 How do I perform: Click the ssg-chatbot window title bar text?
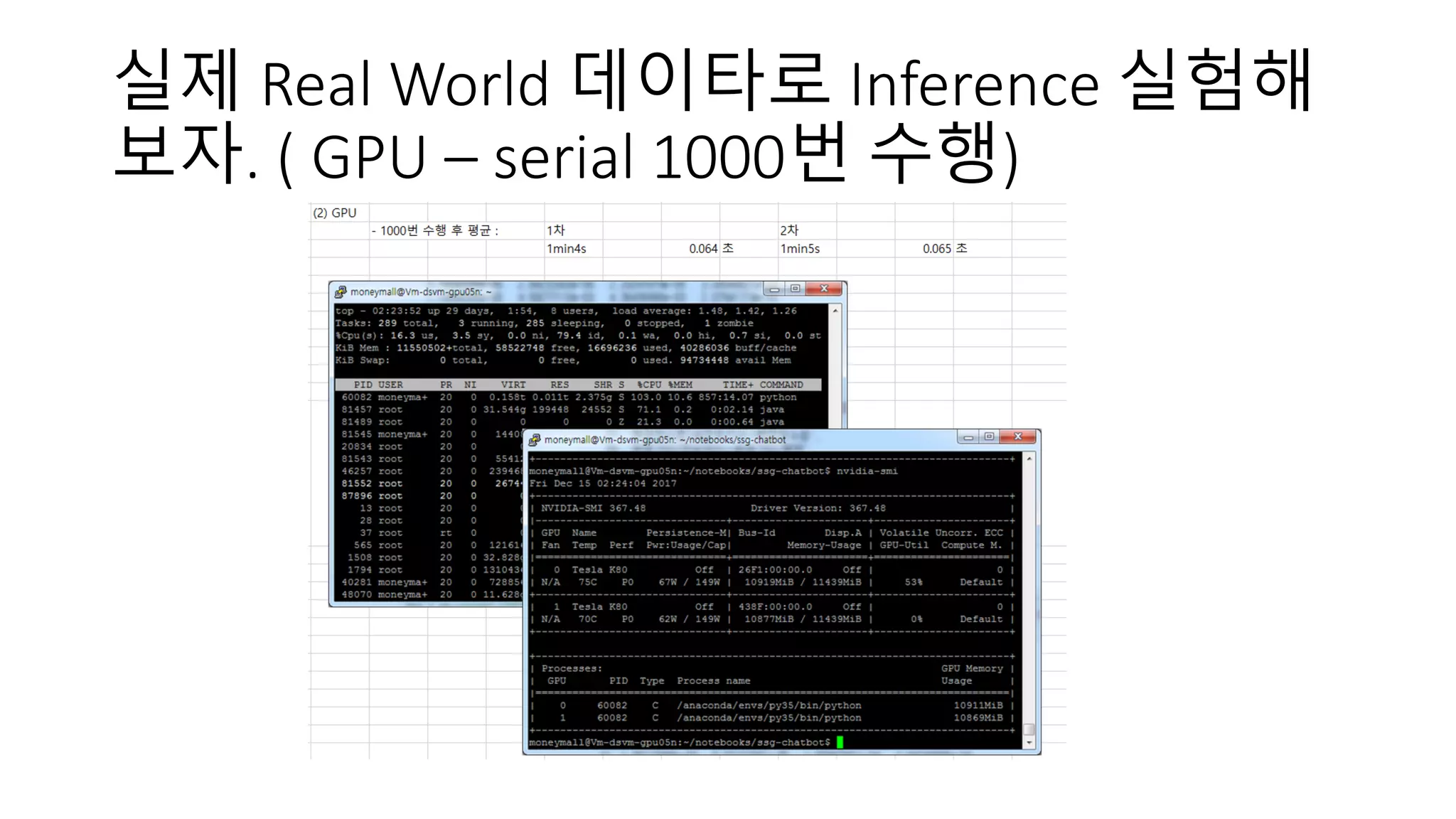click(x=665, y=440)
